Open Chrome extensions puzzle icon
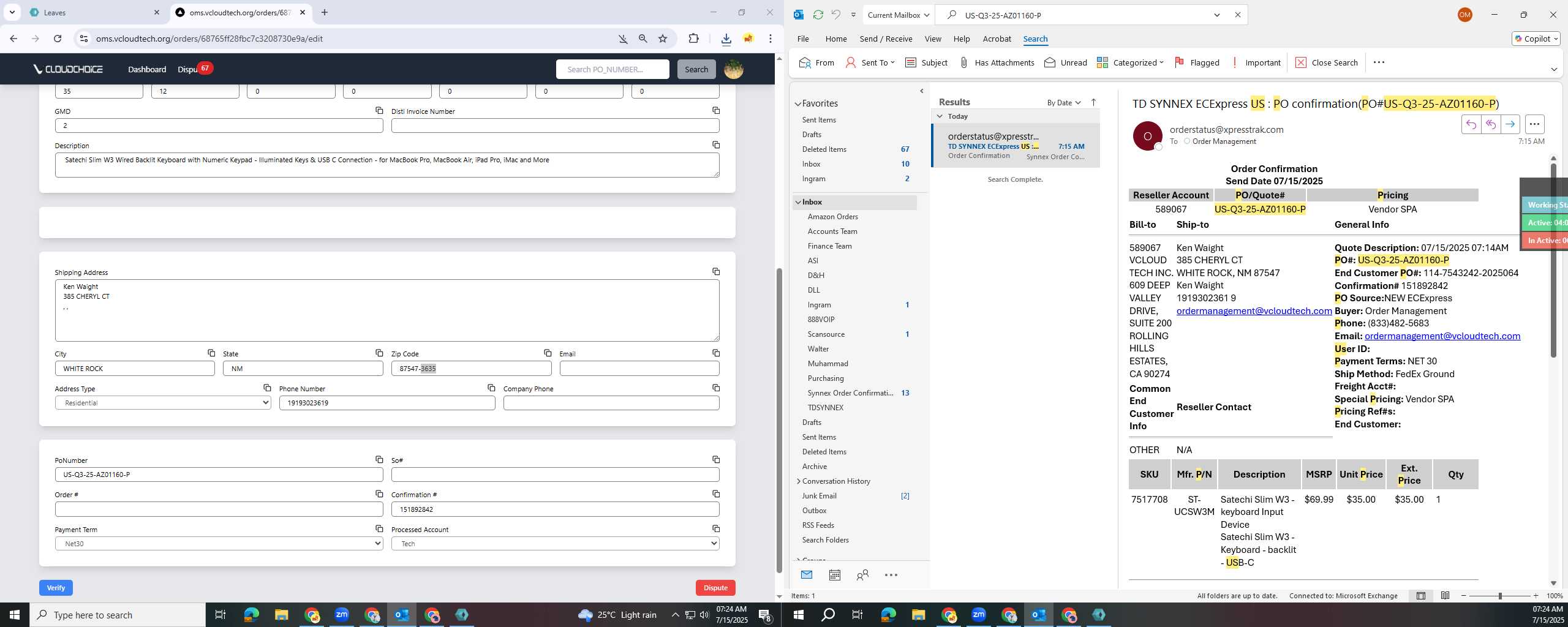Viewport: 1568px width, 627px height. (x=693, y=39)
